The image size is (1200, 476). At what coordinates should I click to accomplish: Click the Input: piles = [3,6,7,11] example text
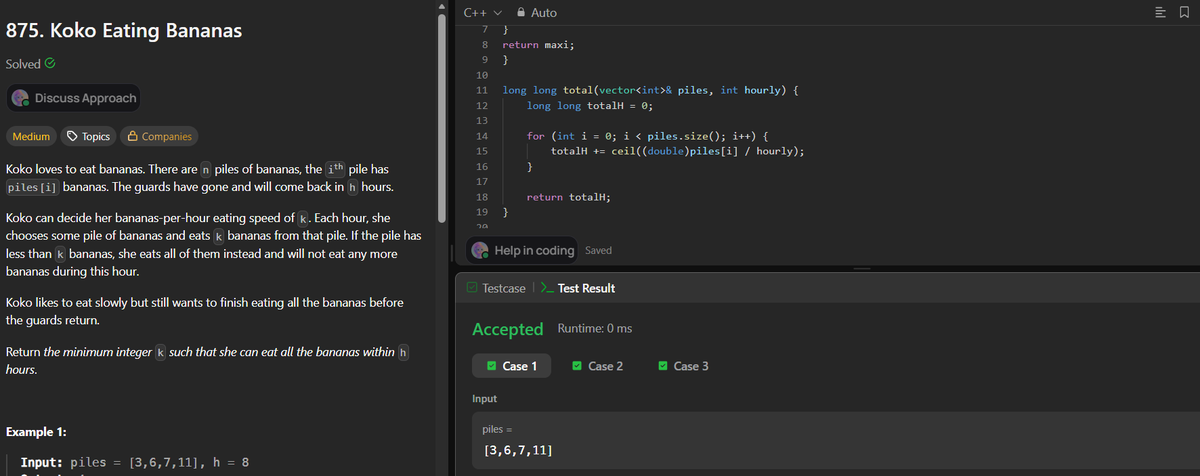135,463
